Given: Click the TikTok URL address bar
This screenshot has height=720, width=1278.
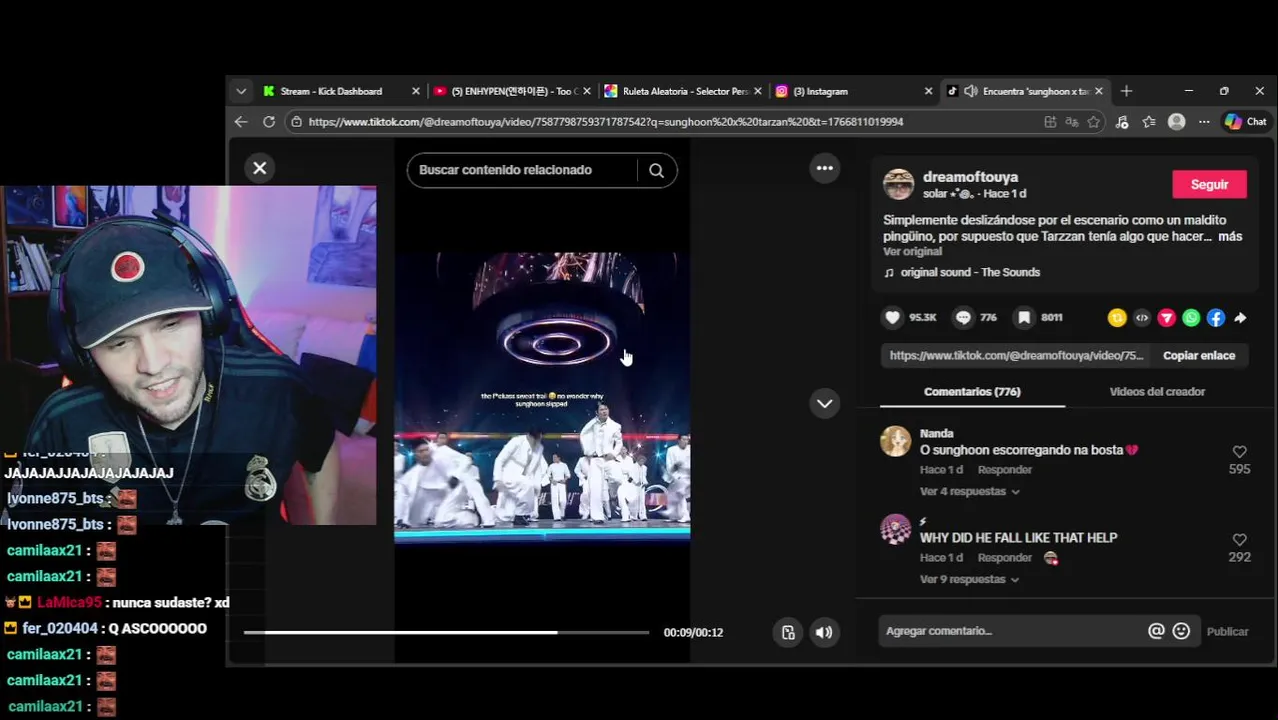Looking at the screenshot, I should click(670, 122).
